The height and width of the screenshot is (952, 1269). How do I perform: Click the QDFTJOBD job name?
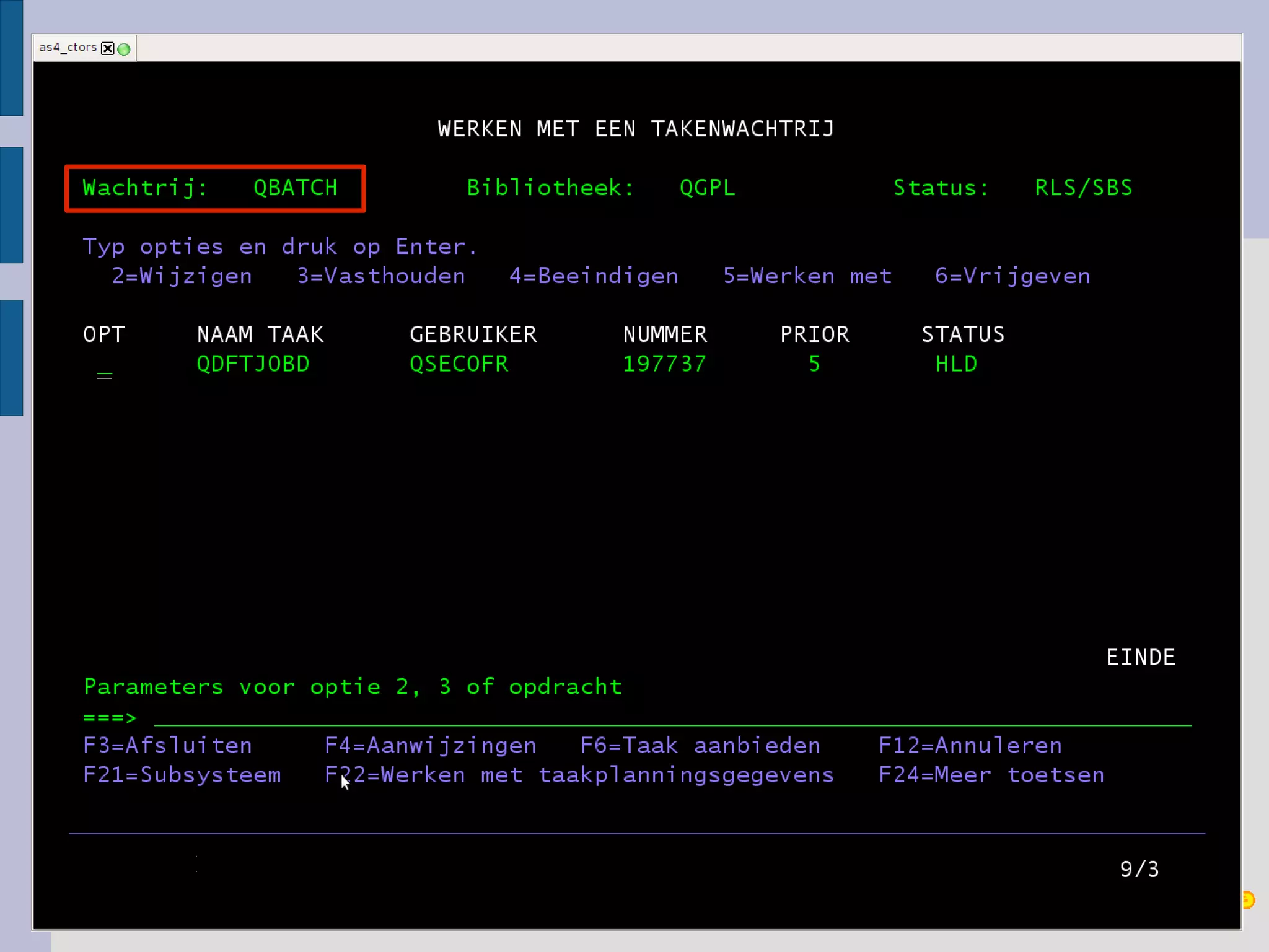(253, 364)
